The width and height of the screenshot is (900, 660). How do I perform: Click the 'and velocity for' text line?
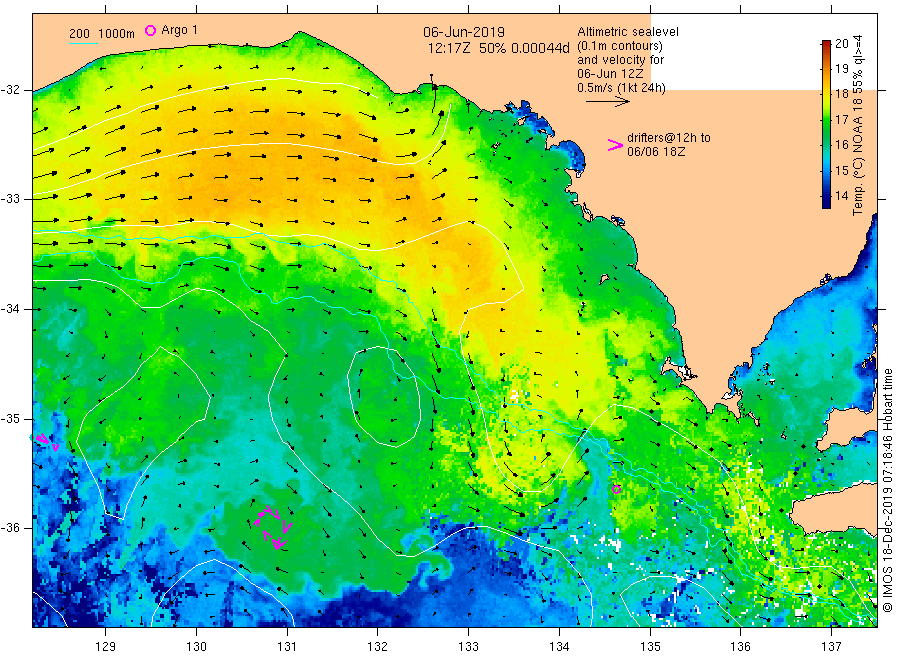(620, 60)
